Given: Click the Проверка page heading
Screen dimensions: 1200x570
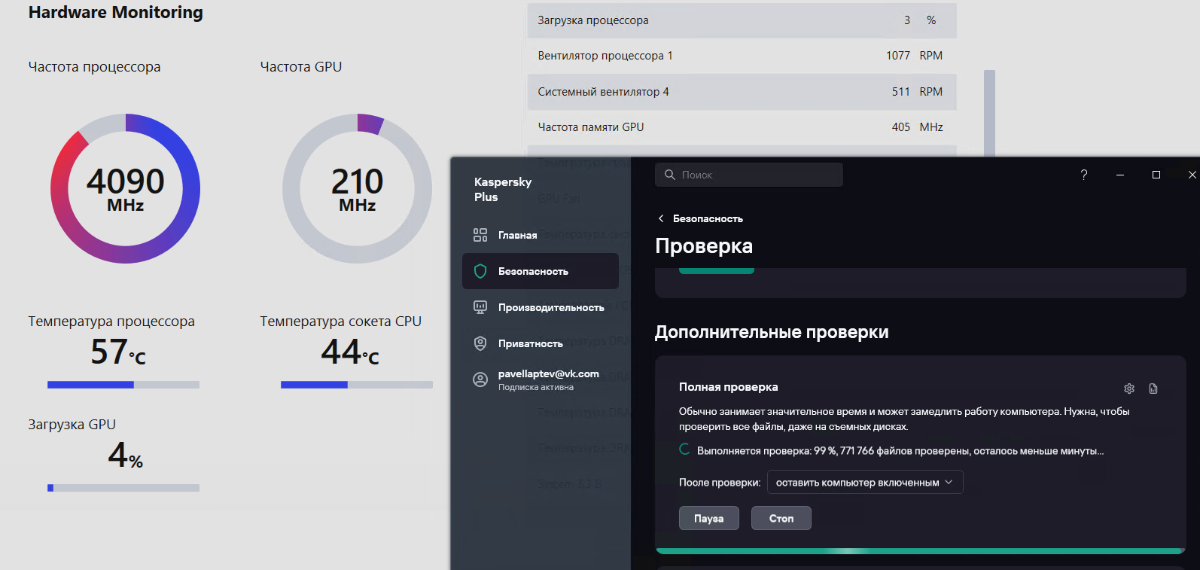Looking at the screenshot, I should [x=704, y=246].
